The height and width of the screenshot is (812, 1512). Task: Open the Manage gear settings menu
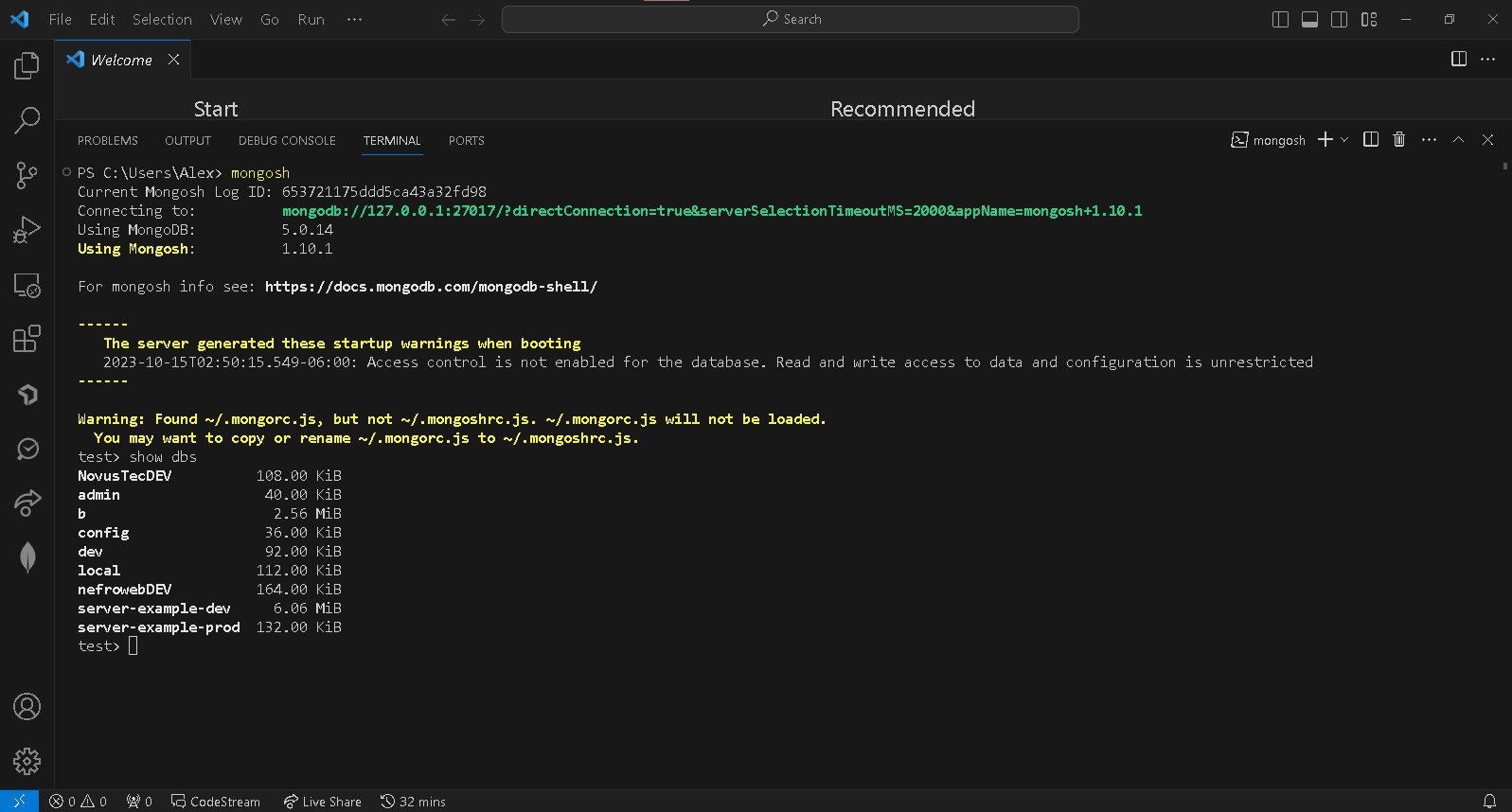(27, 761)
